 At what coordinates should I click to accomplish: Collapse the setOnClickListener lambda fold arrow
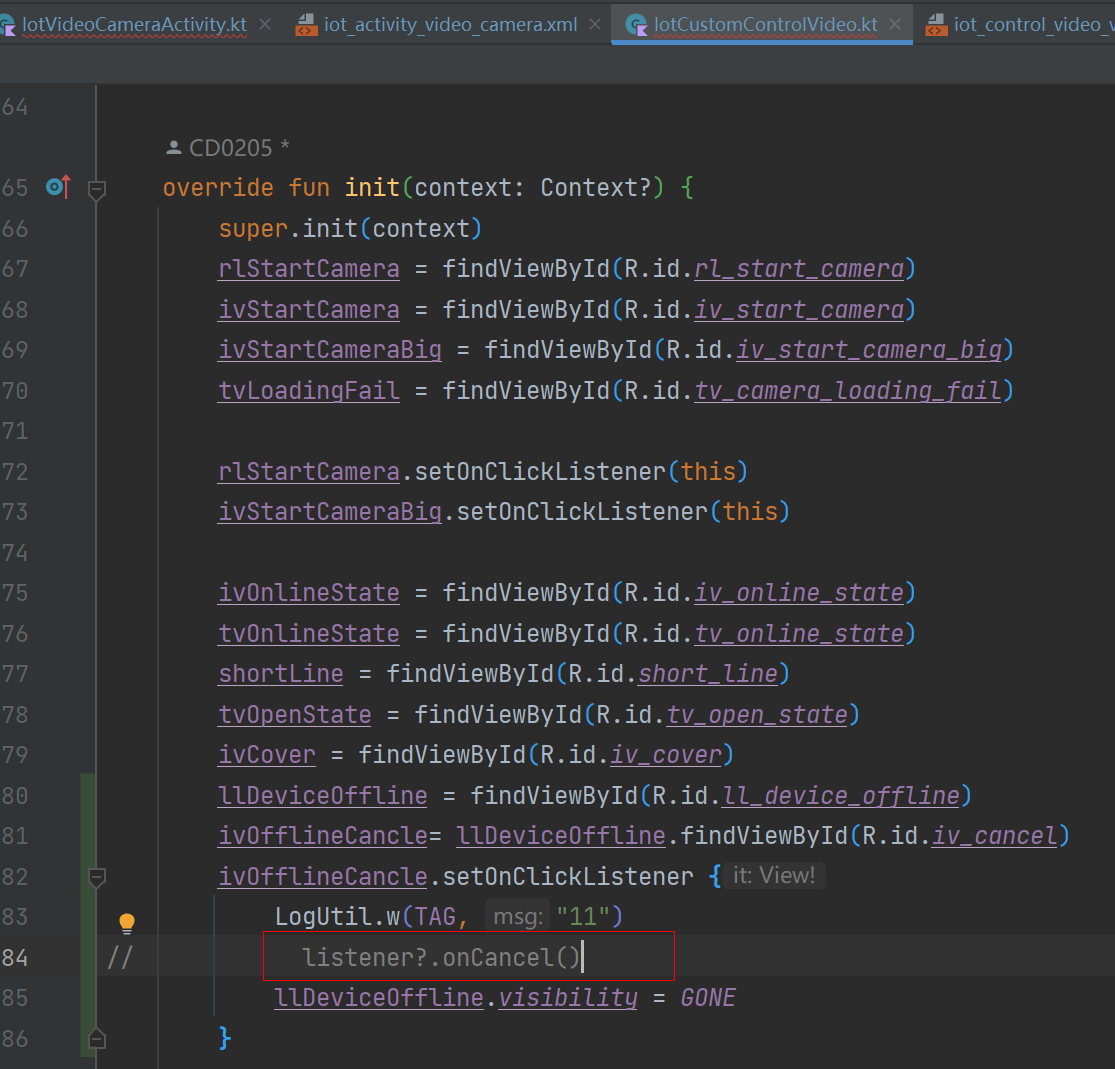(x=96, y=877)
